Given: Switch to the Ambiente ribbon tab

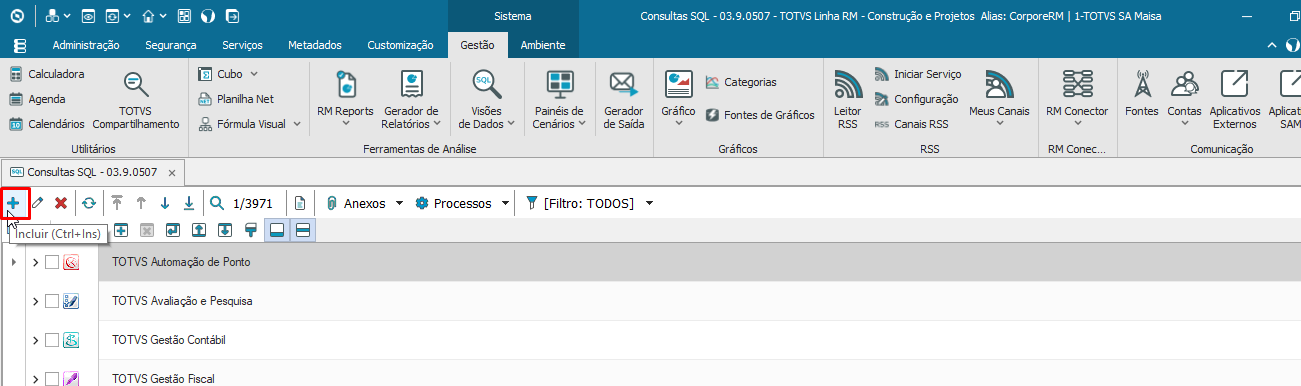Looking at the screenshot, I should (x=543, y=45).
